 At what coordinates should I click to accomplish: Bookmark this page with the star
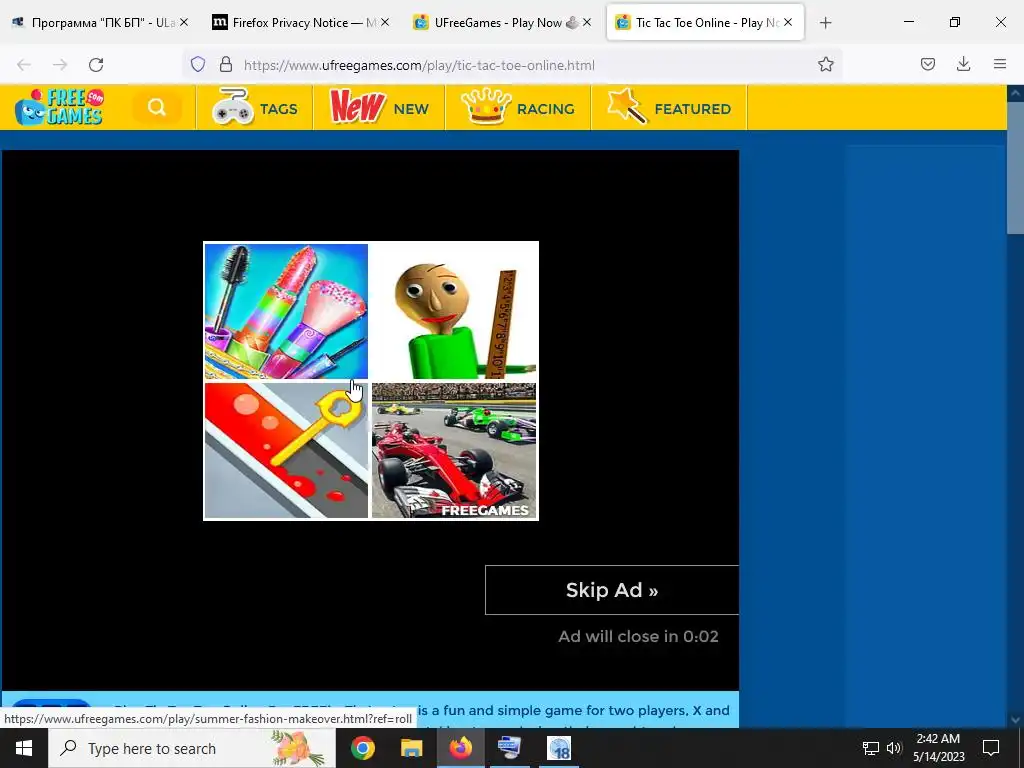[825, 64]
